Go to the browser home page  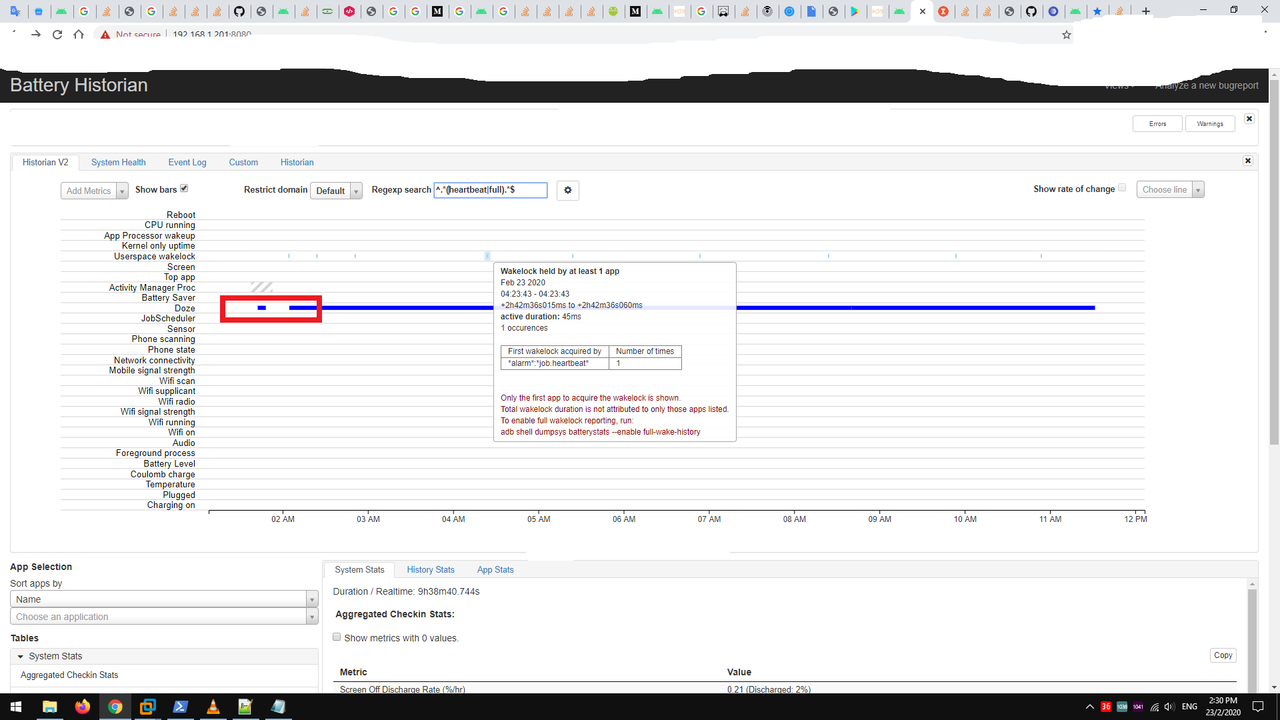coord(79,34)
